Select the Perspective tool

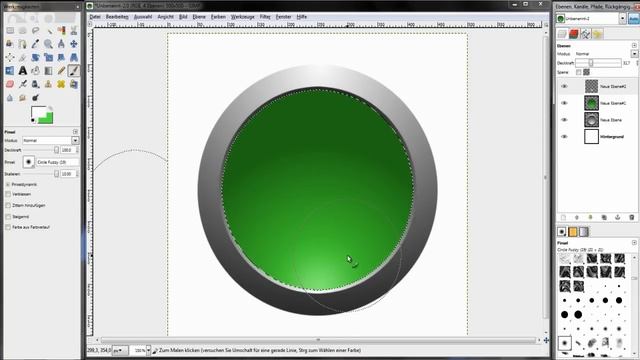pos(74,57)
